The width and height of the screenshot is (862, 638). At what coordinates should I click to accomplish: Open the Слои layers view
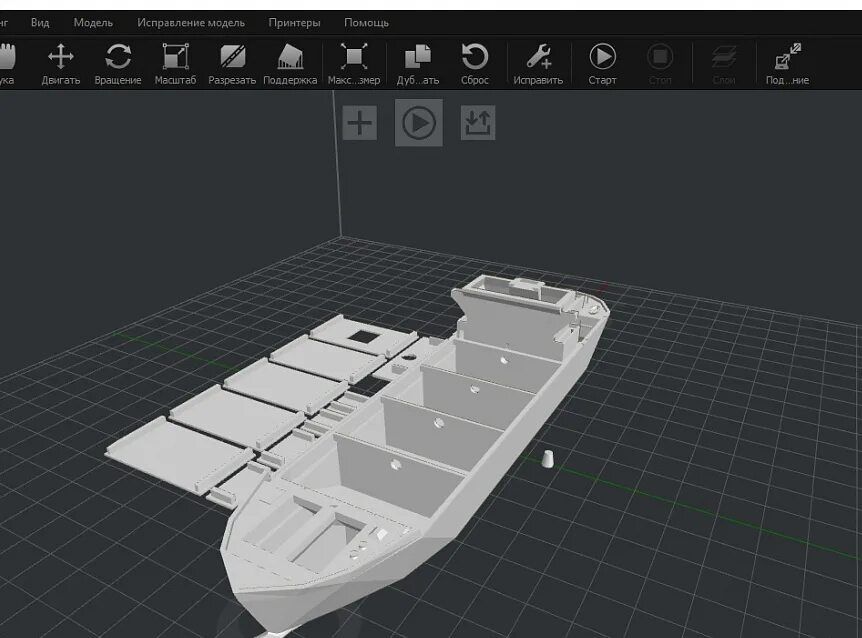click(723, 64)
